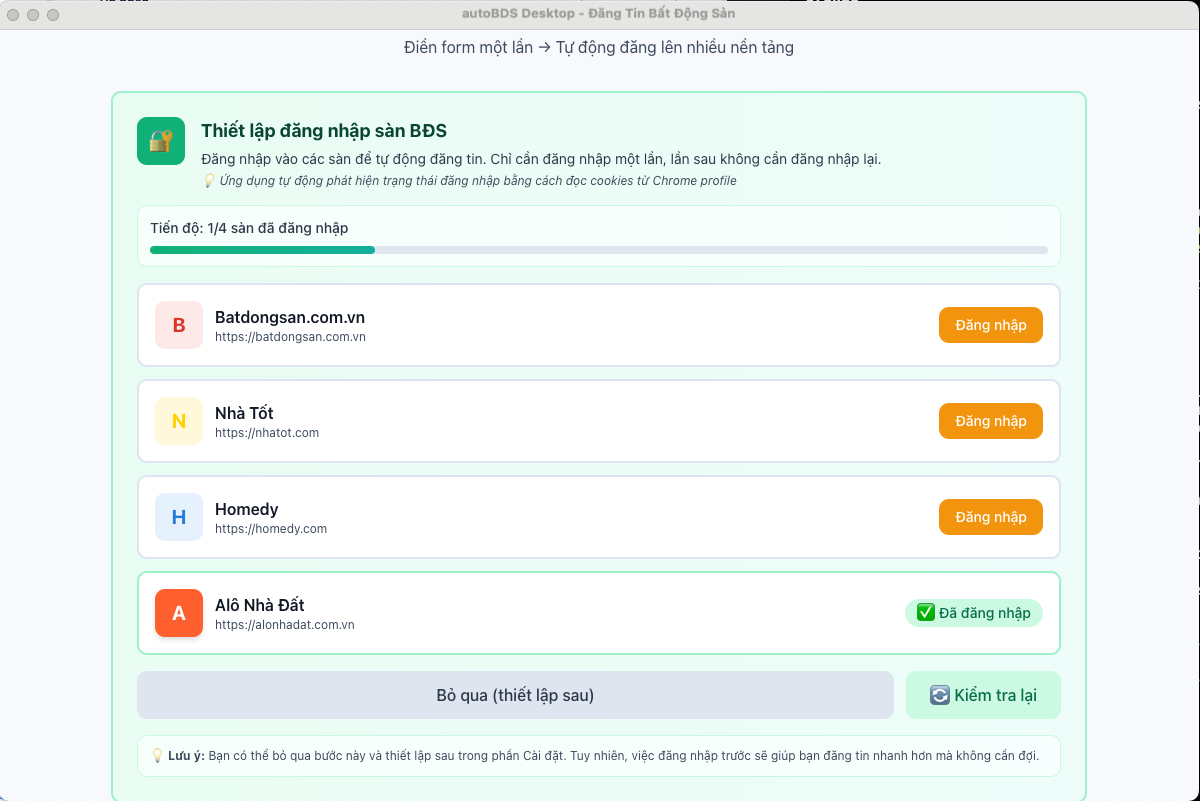This screenshot has height=801, width=1200.
Task: Click the login progress bar
Action: pyautogui.click(x=599, y=250)
